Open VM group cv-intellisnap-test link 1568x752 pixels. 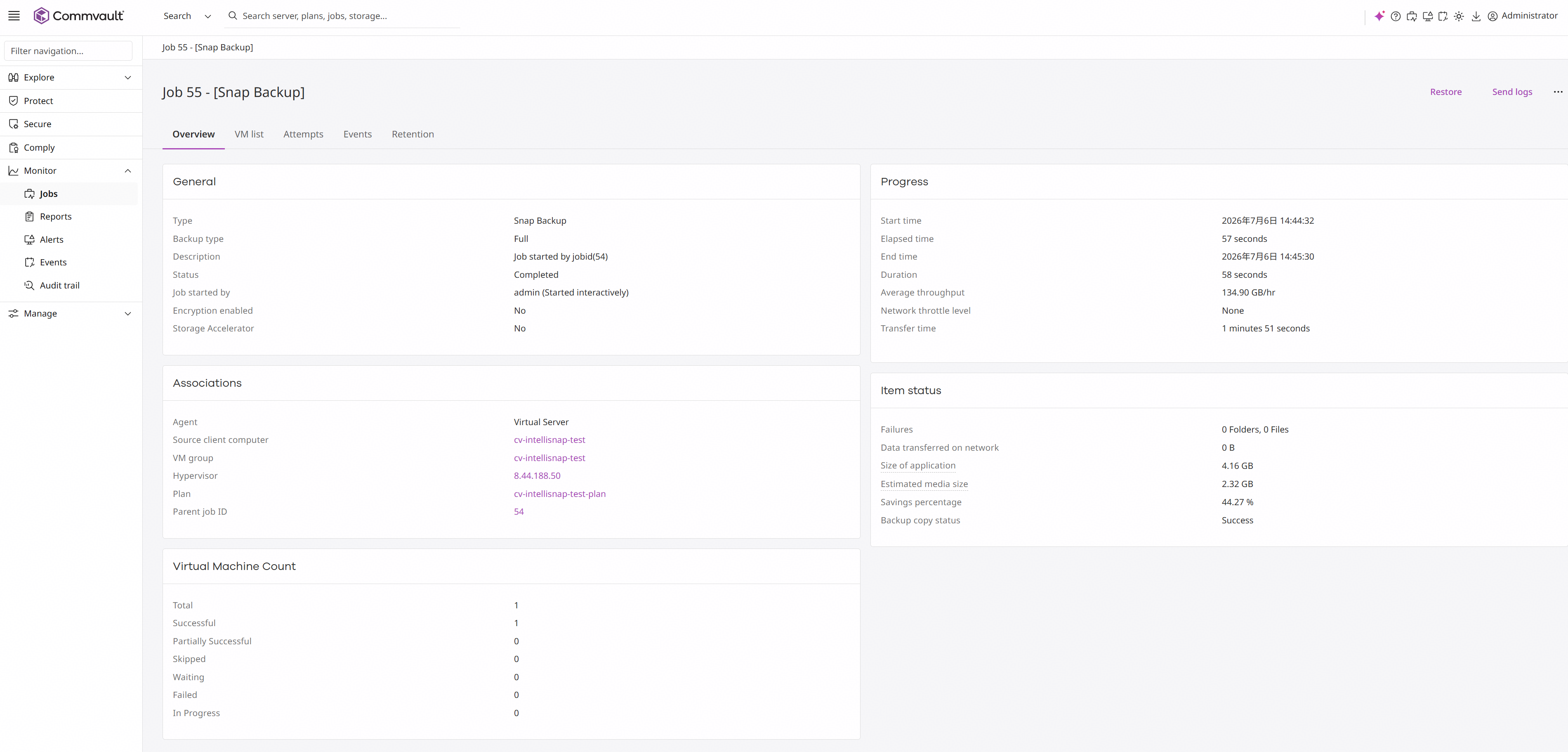[549, 458]
